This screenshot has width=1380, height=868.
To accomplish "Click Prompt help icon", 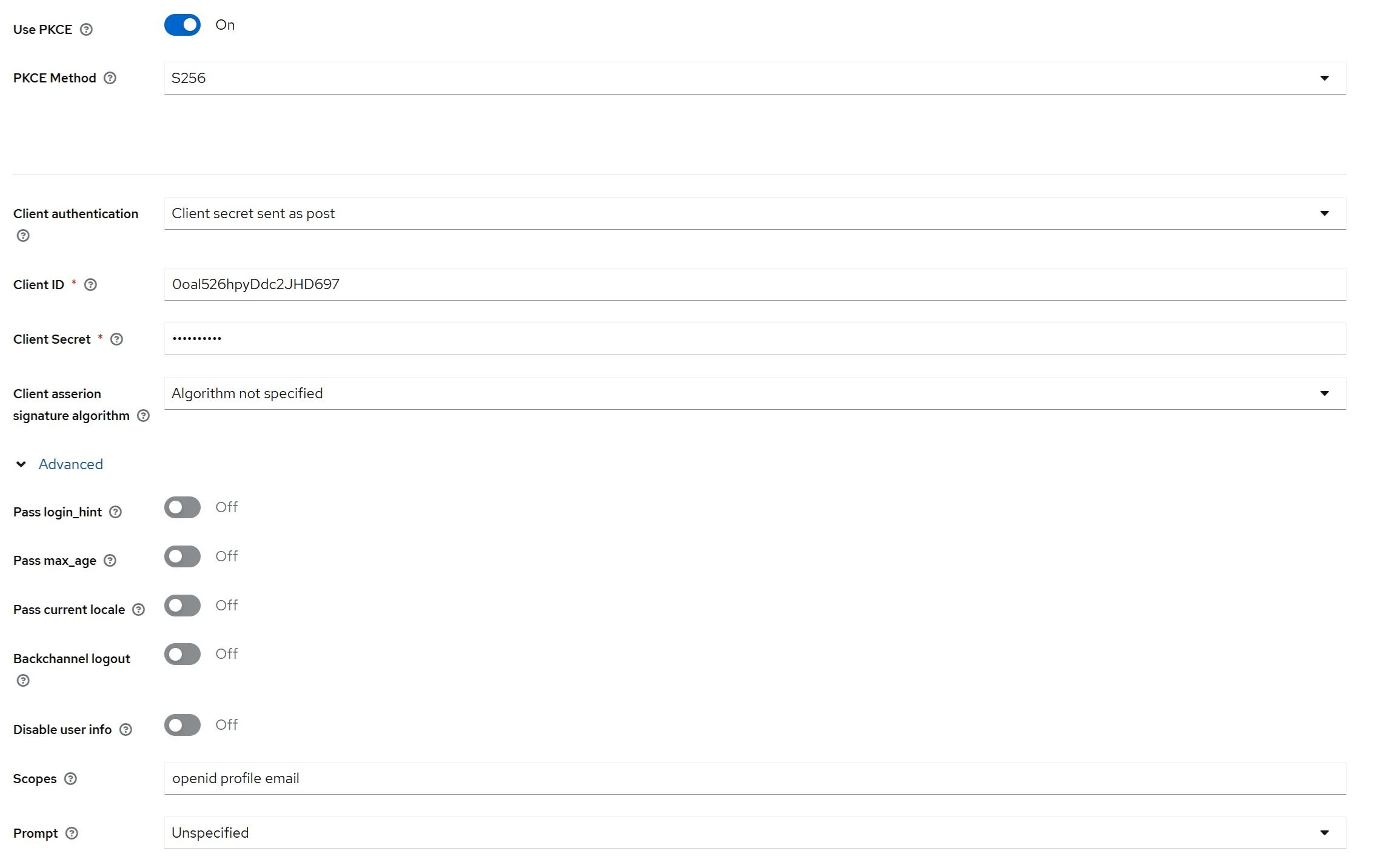I will (x=72, y=833).
